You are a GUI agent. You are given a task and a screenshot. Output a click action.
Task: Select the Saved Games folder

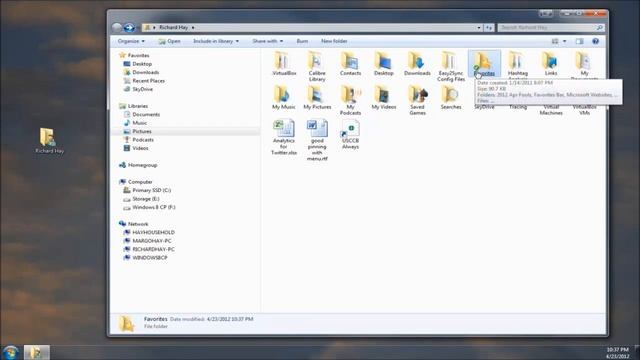point(417,100)
